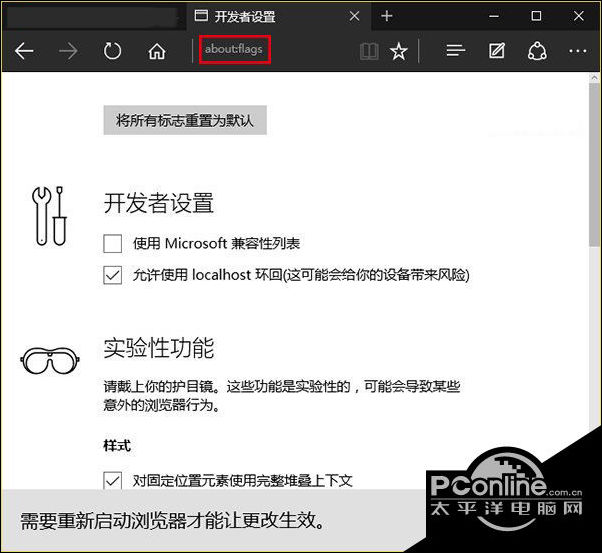Minimize the browser window

(494, 16)
